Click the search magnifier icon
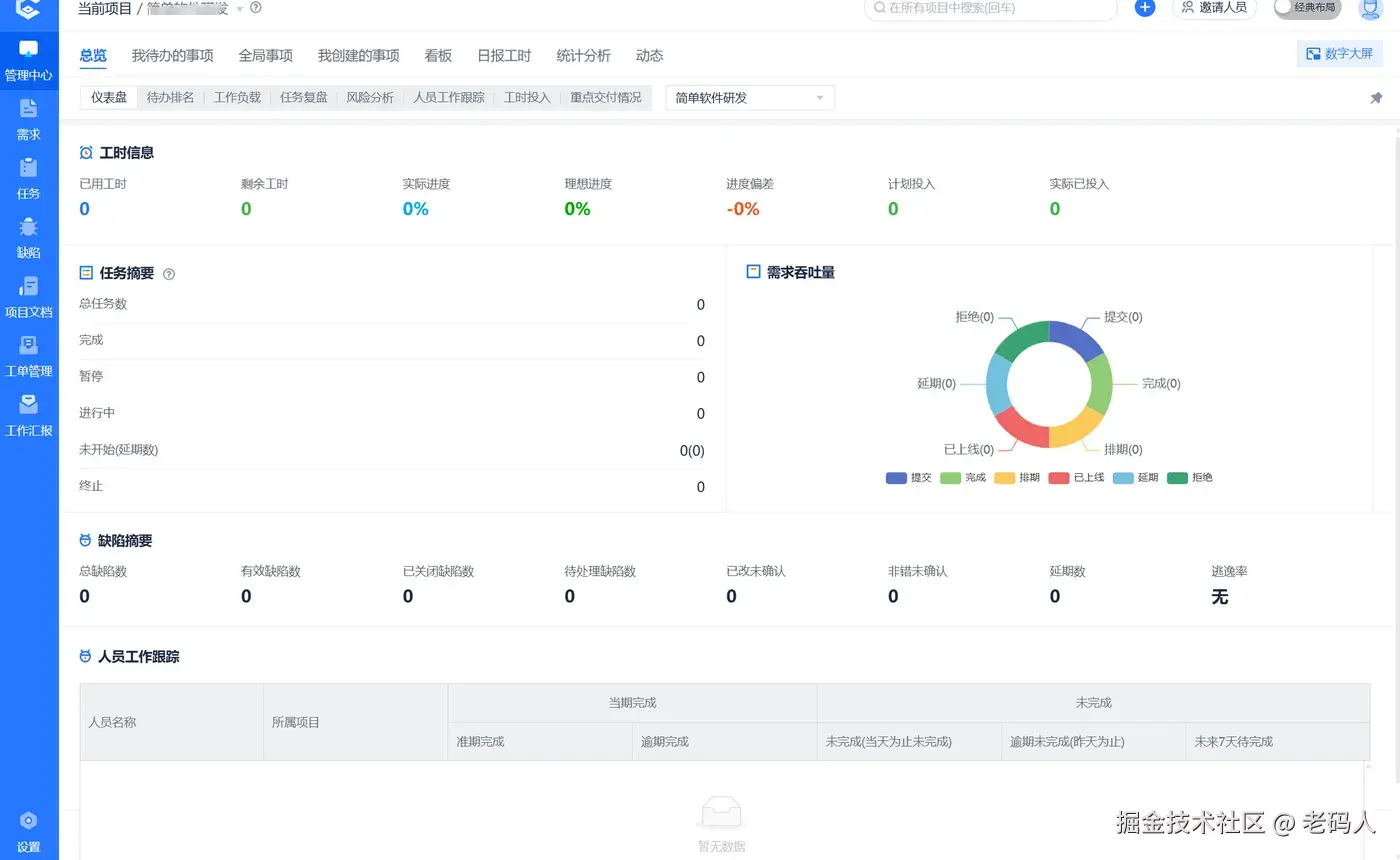 879,8
